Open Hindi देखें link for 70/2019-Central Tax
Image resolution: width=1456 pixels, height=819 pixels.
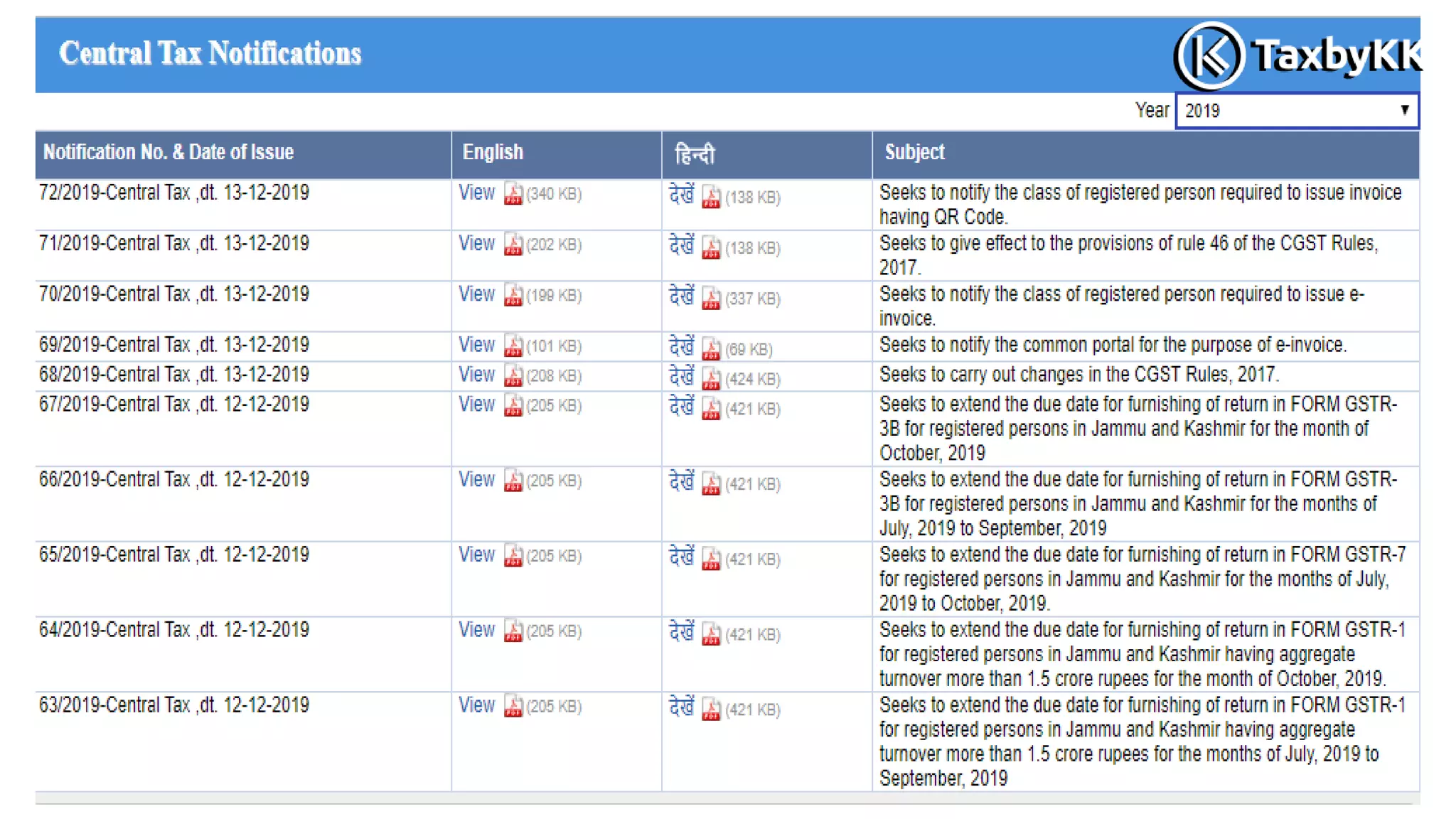click(681, 296)
